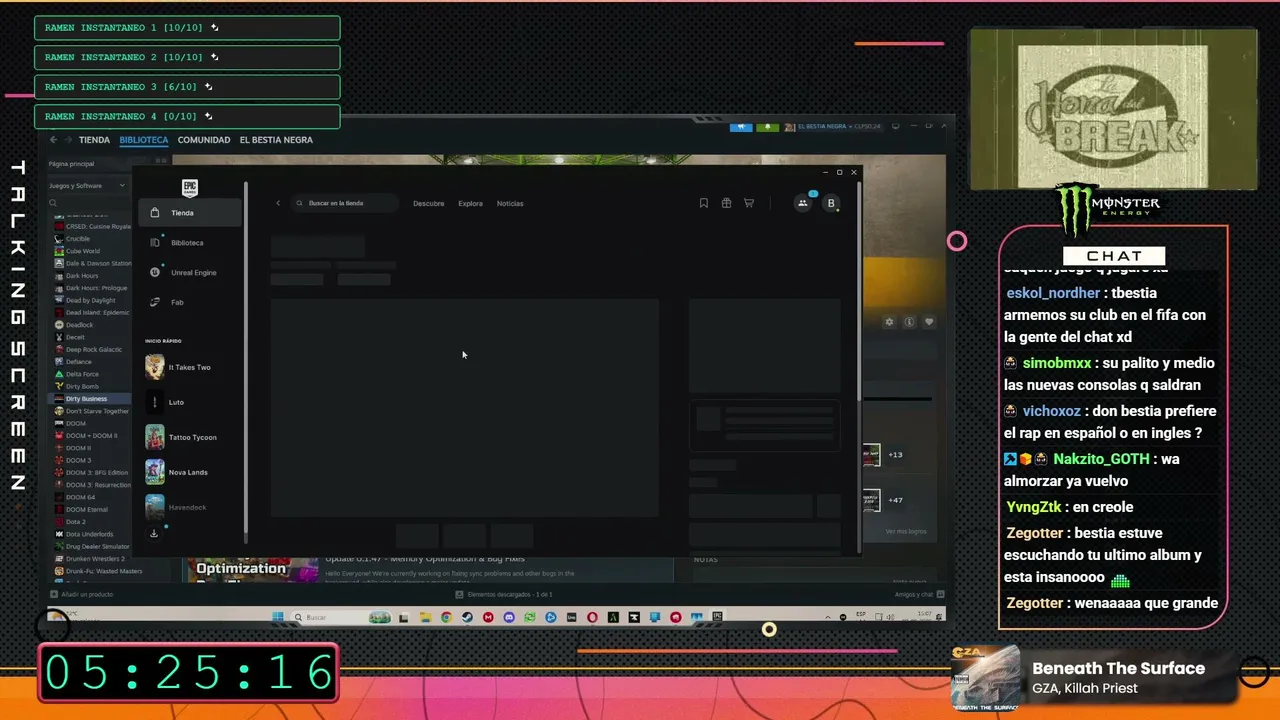
Task: Open Epic downloads icon in sidebar
Action: [154, 534]
